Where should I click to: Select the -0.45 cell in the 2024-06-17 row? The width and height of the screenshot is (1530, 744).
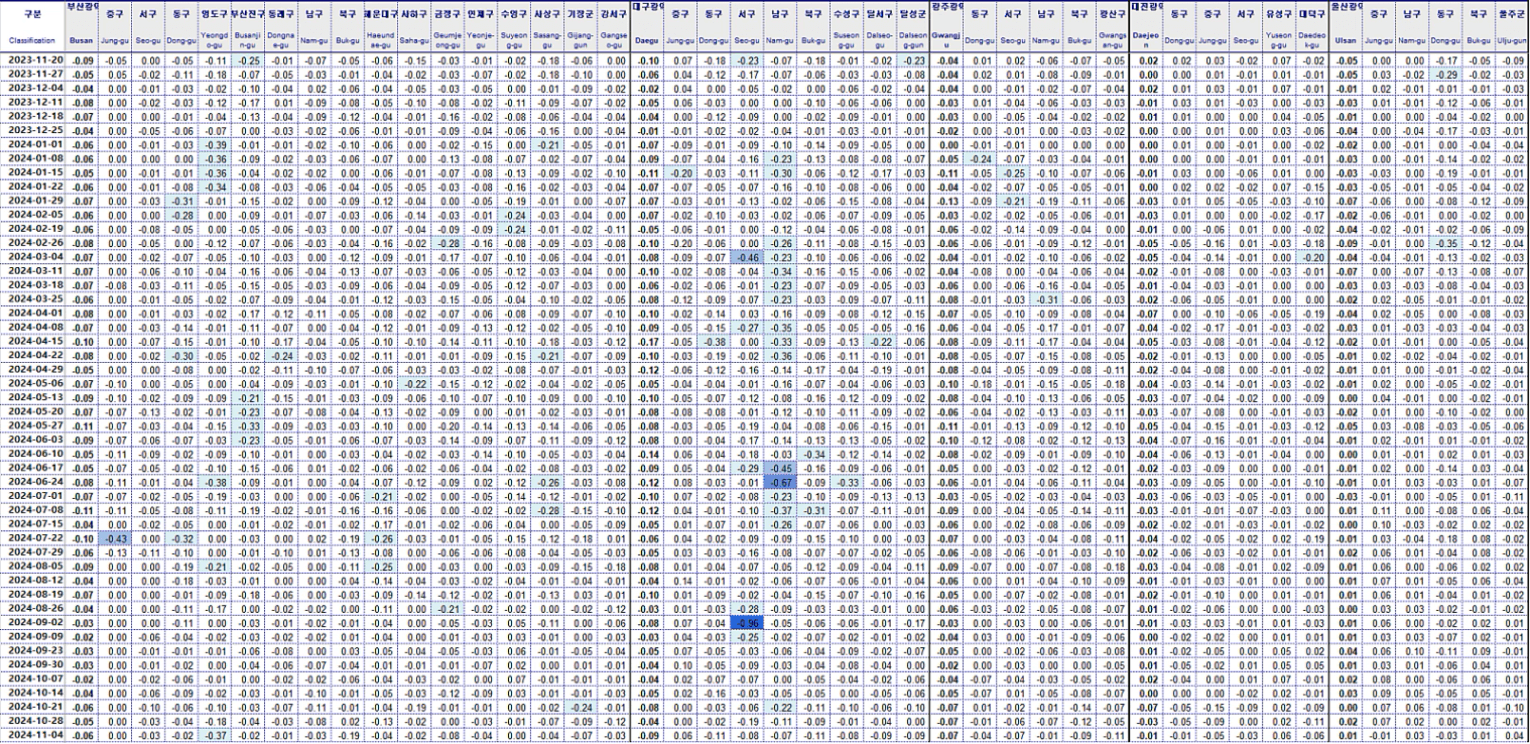click(x=781, y=468)
